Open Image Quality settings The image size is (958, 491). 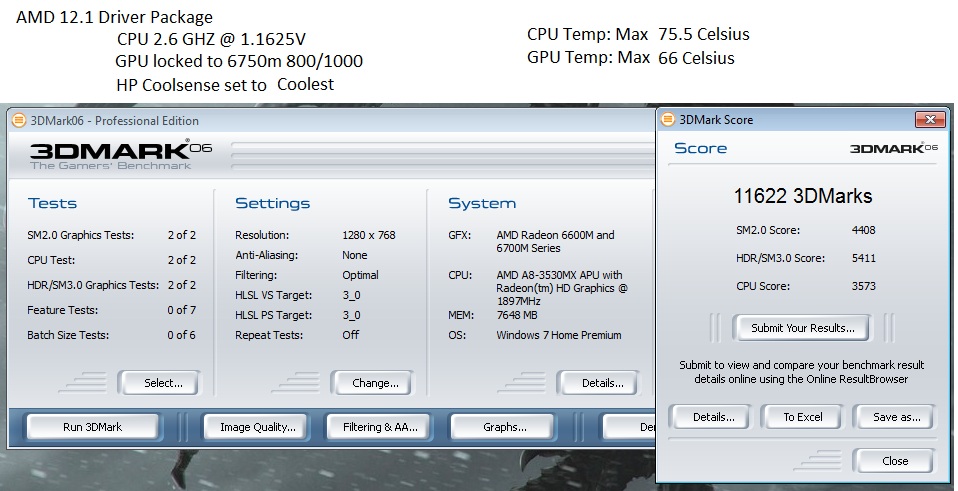257,427
